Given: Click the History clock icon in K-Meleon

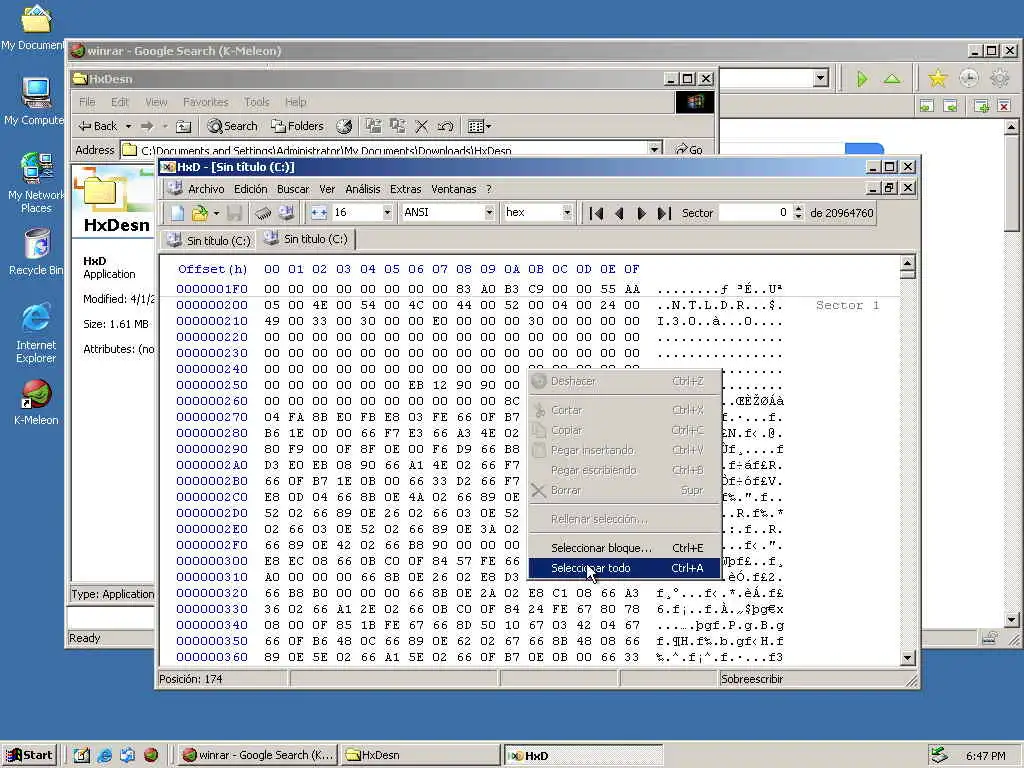Looking at the screenshot, I should [x=968, y=79].
